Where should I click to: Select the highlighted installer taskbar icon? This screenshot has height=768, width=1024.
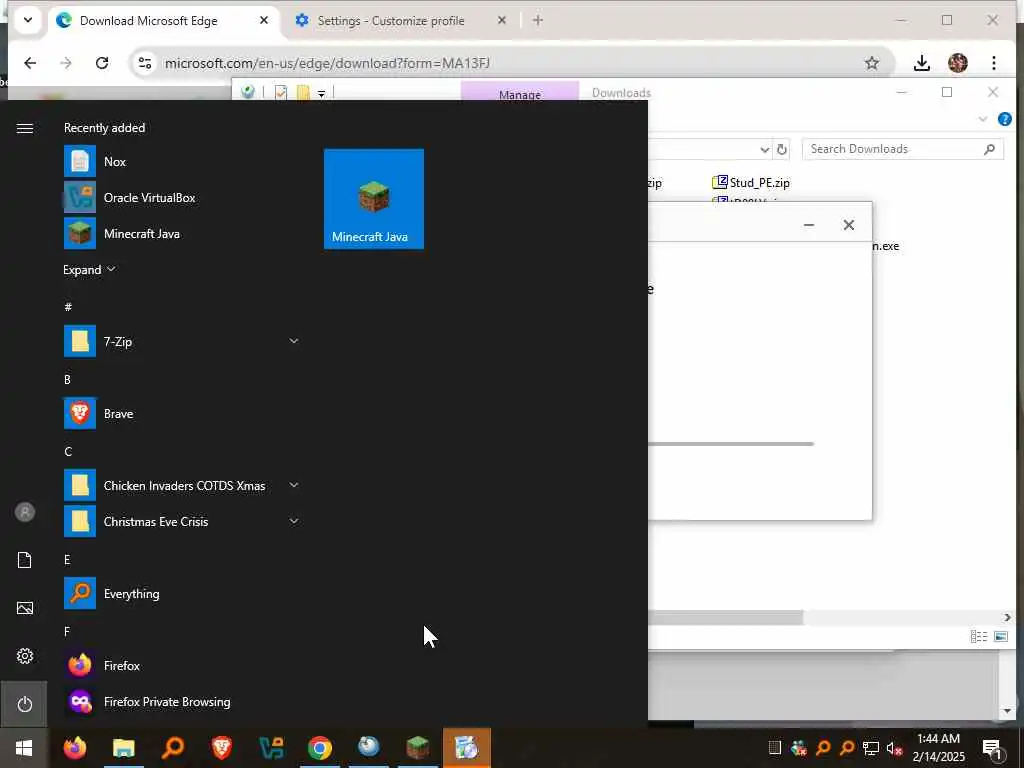tap(466, 748)
